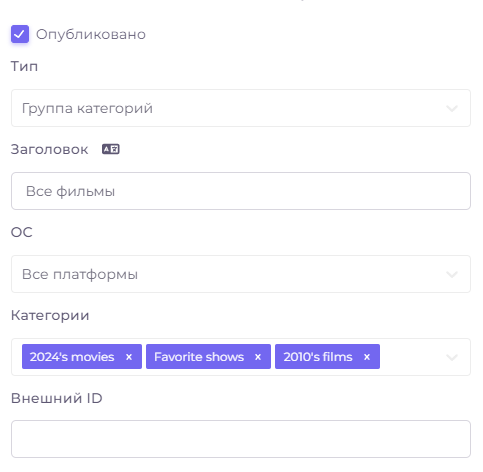The height and width of the screenshot is (472, 483).
Task: Select the 2010's films tag label
Action: point(318,357)
